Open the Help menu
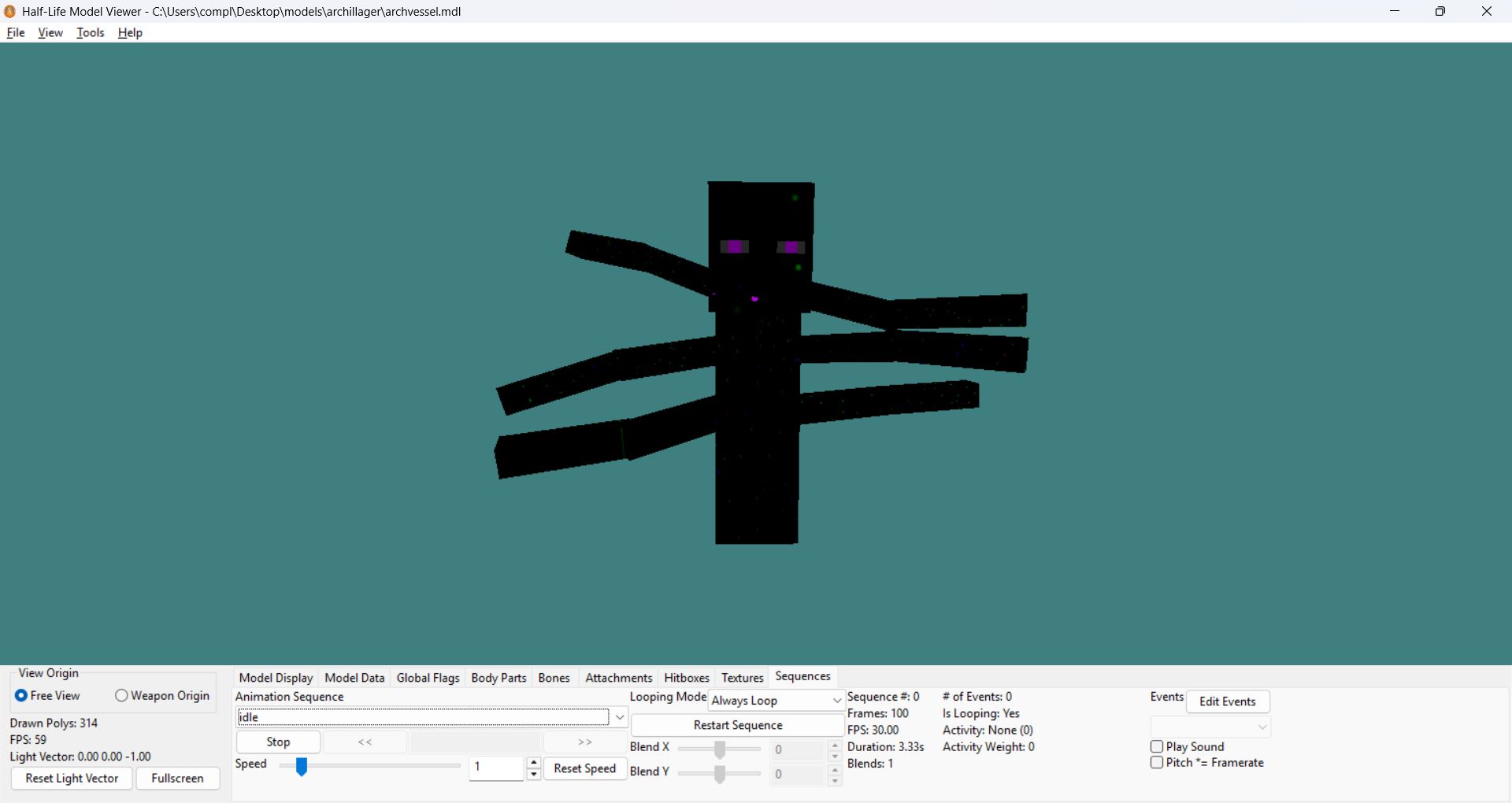 [x=131, y=32]
